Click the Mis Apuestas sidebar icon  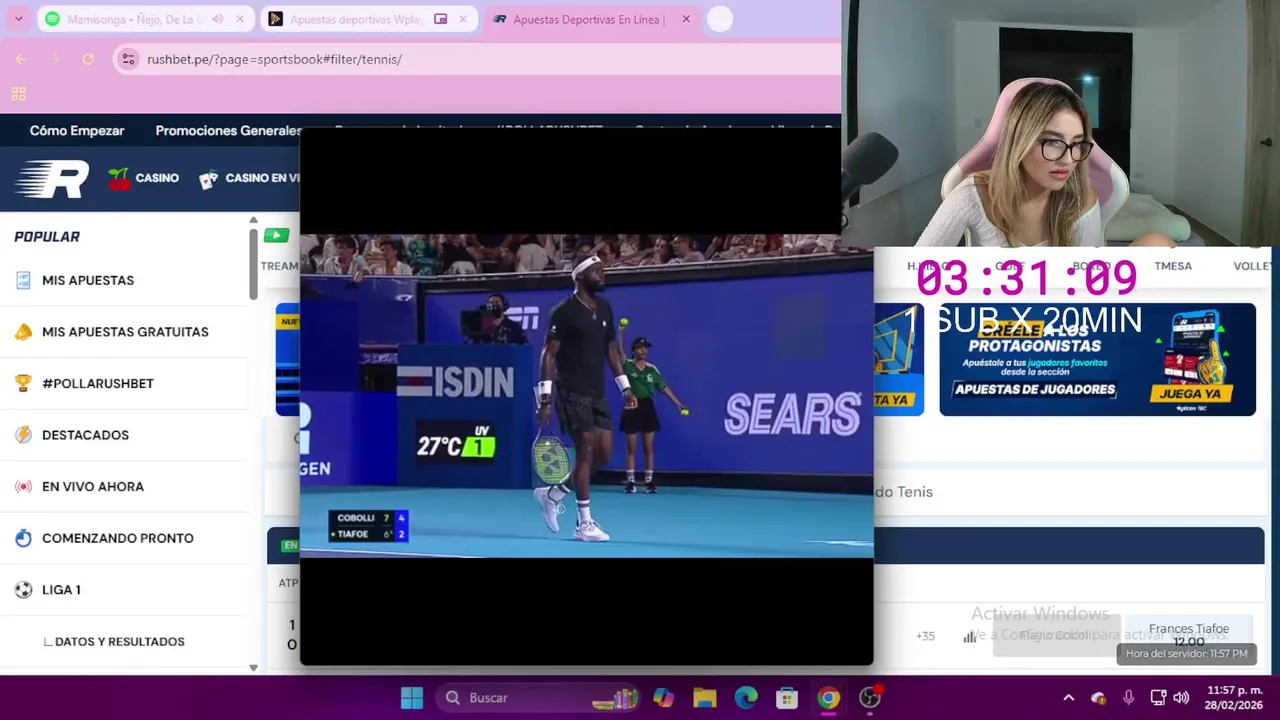point(23,280)
